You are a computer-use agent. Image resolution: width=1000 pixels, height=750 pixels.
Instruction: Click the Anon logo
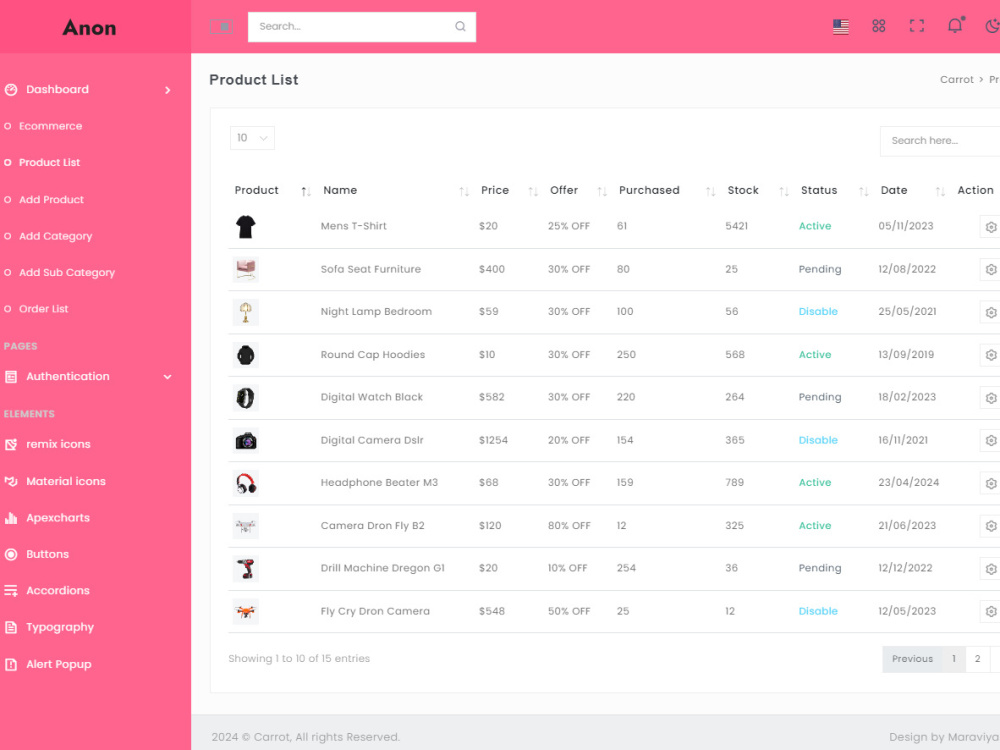tap(89, 27)
